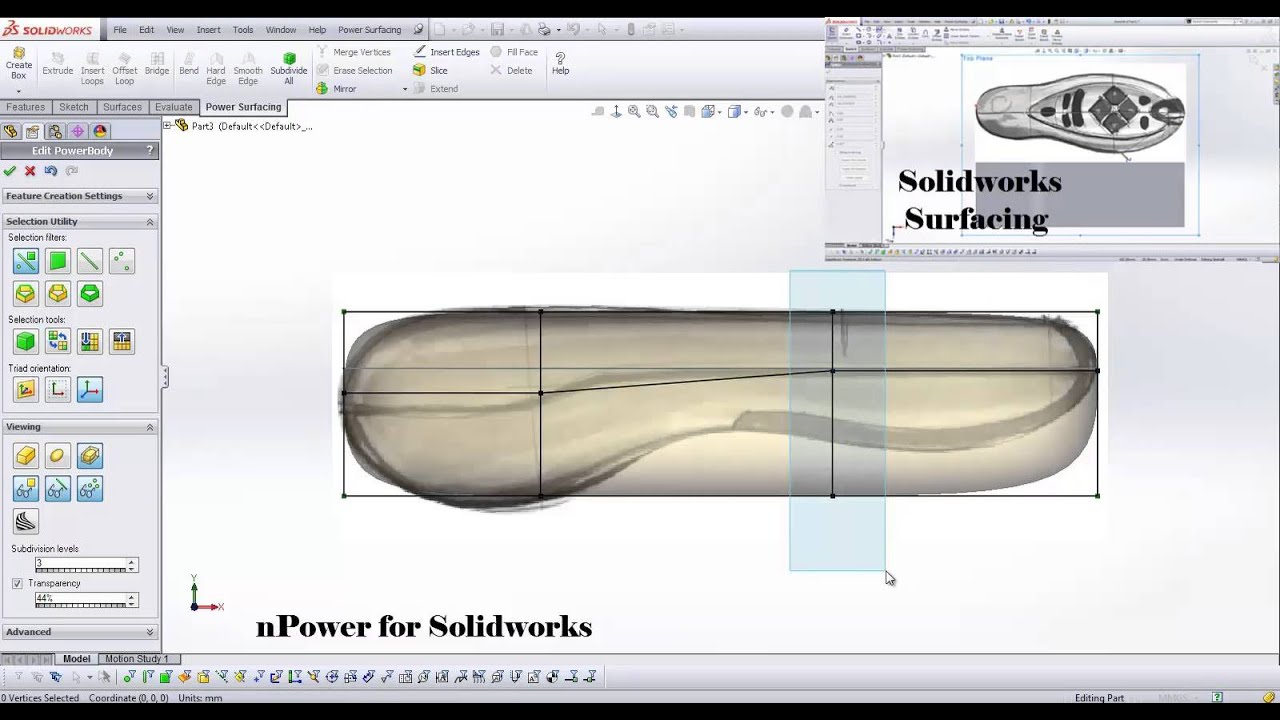1280x720 pixels.
Task: Enable the vertex-edge selection filter
Action: 26,262
